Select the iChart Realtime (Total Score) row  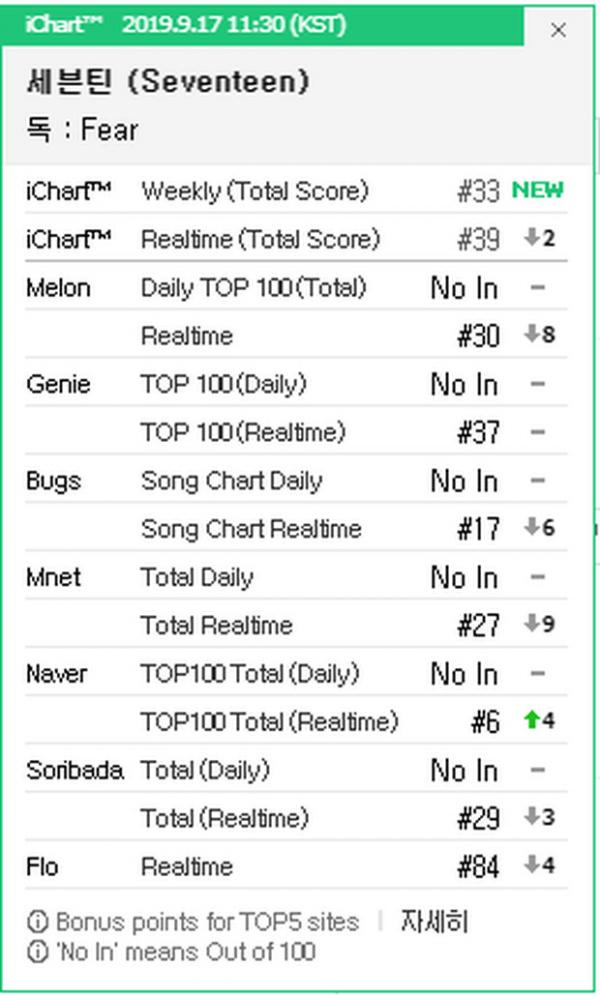pyautogui.click(x=296, y=238)
